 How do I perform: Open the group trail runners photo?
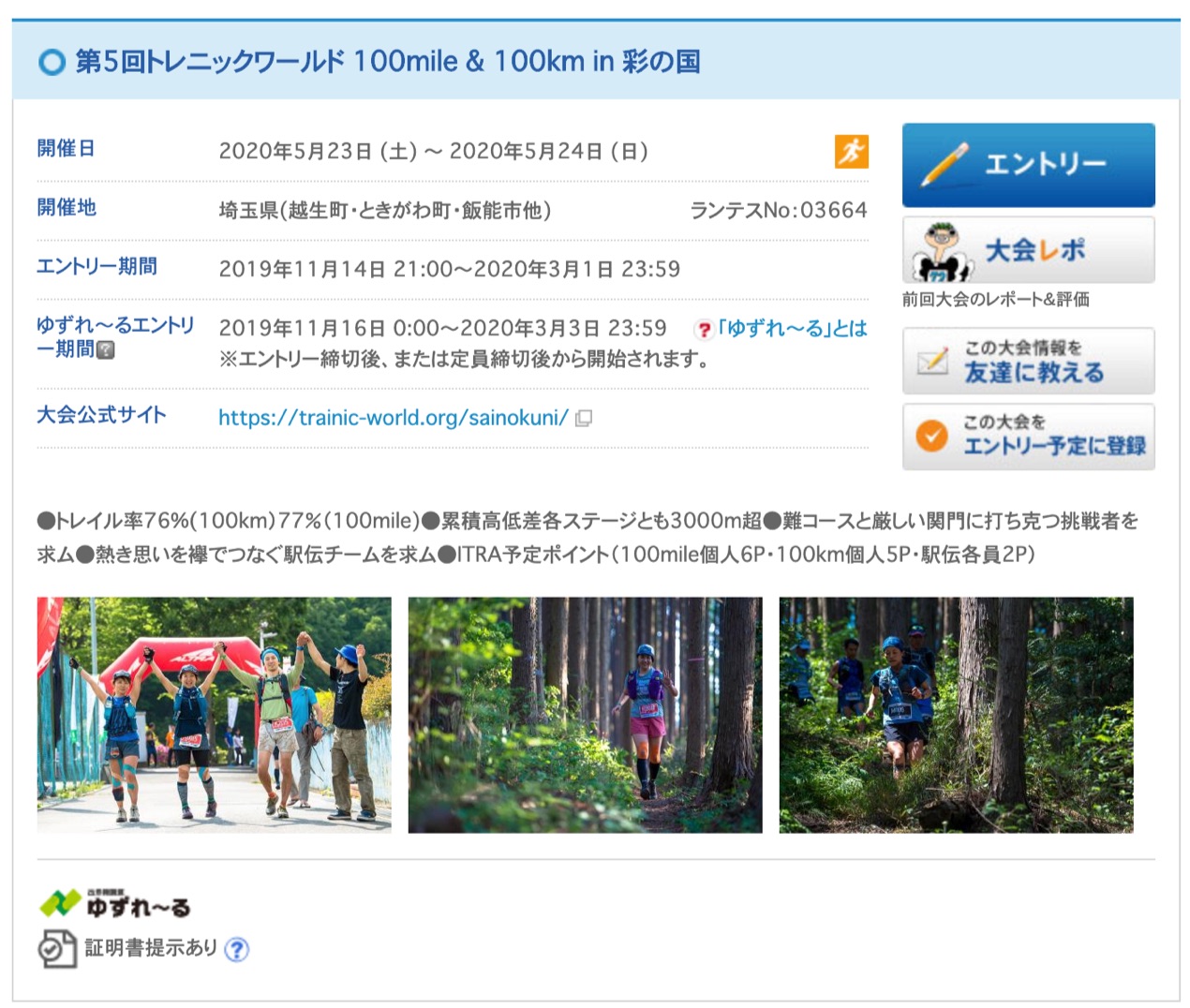pos(957,715)
